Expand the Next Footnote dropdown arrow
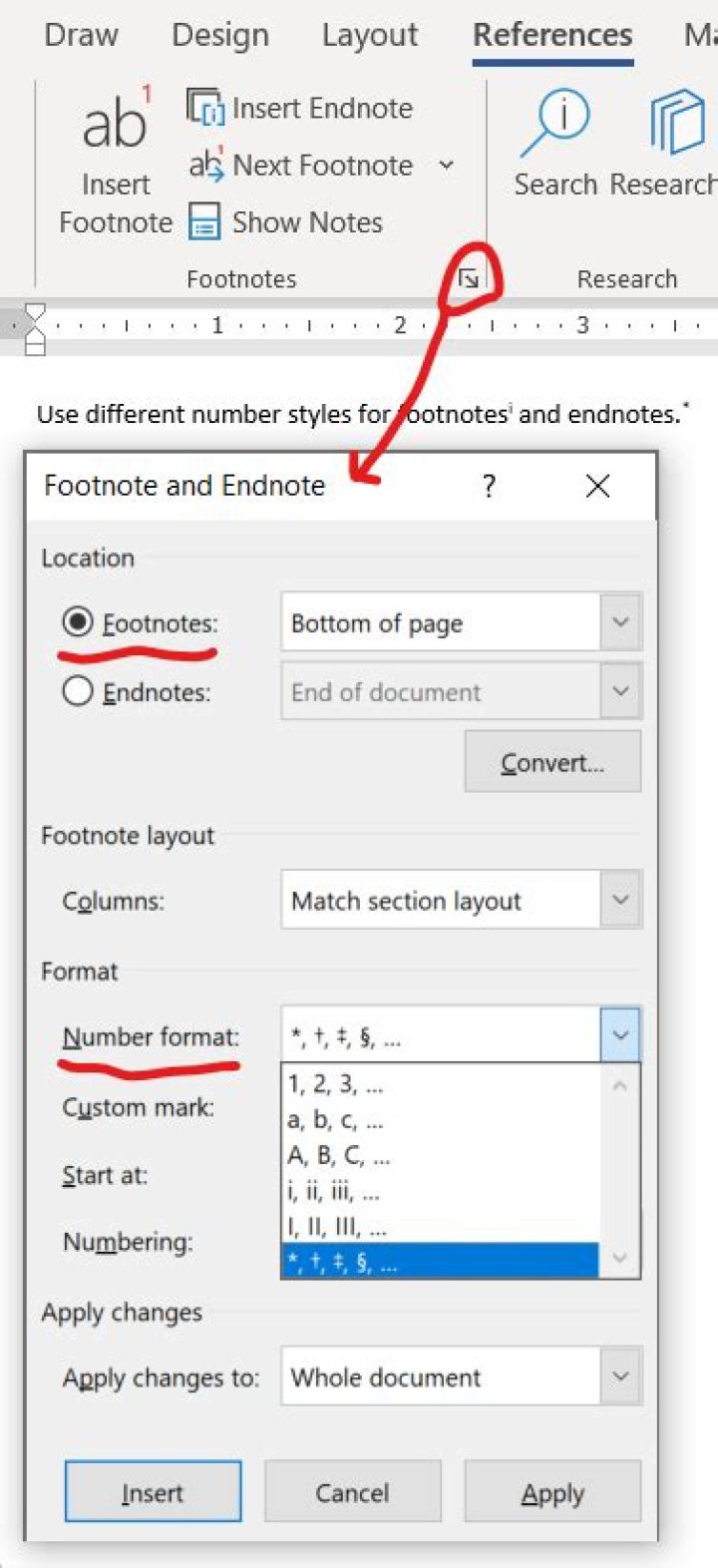The image size is (718, 1568). 447,165
